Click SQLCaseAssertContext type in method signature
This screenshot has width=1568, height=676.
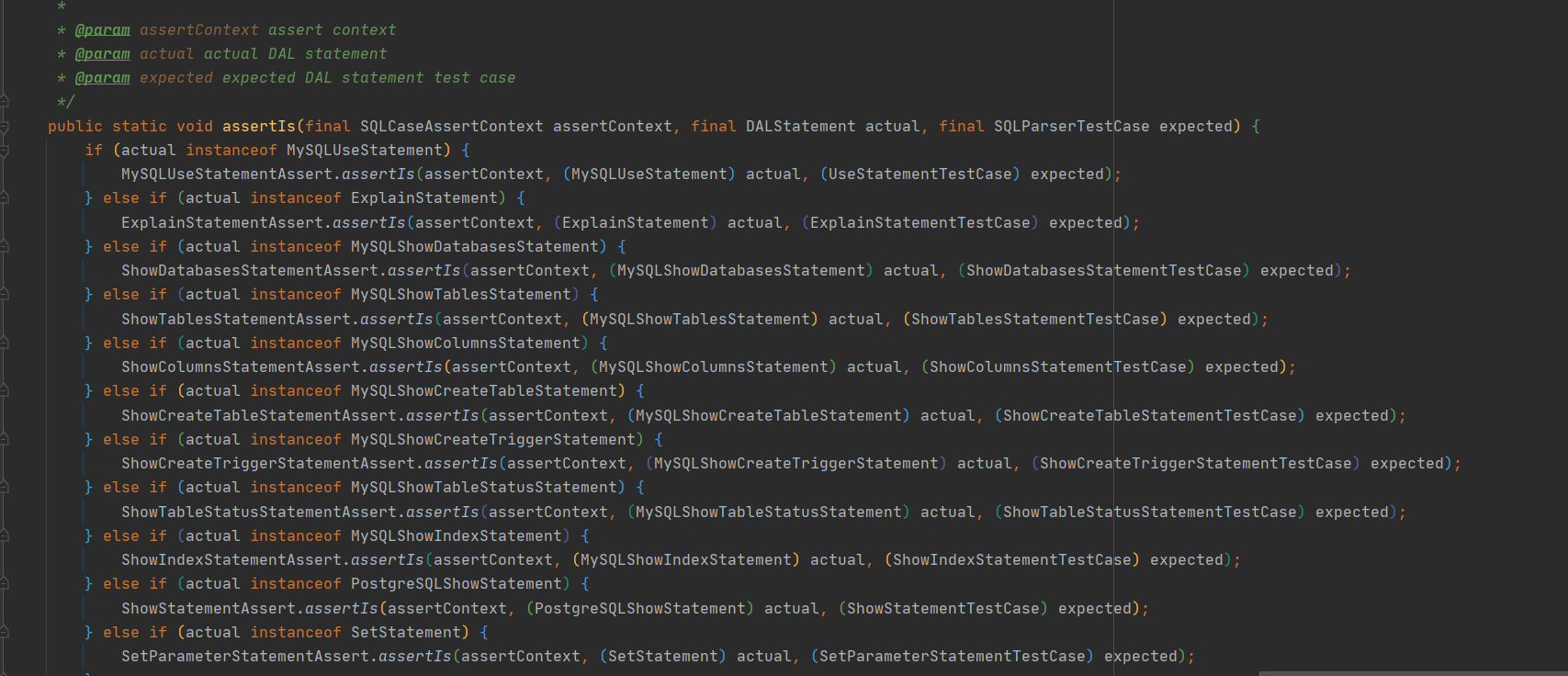point(452,127)
